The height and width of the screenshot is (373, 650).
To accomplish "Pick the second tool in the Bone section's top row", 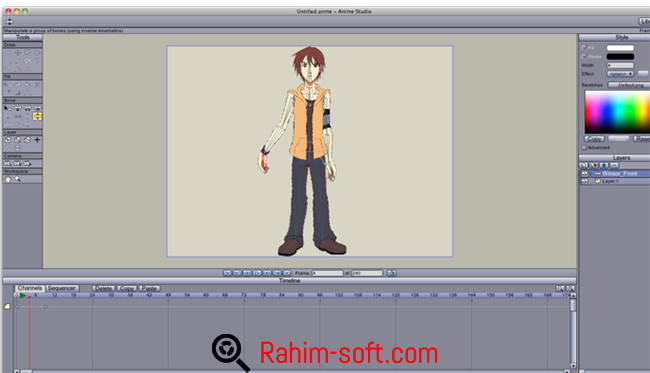I will pyautogui.click(x=17, y=108).
